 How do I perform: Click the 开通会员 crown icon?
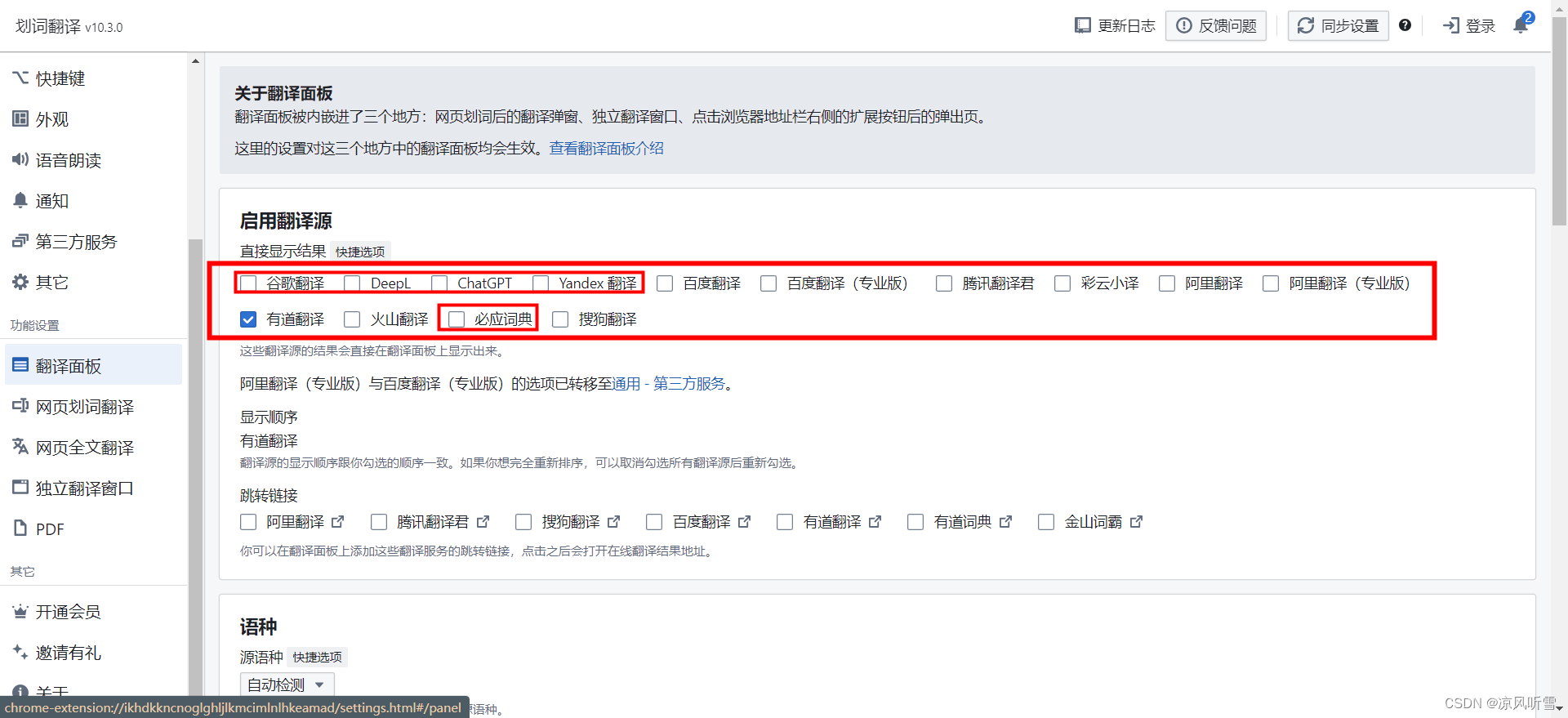[20, 611]
